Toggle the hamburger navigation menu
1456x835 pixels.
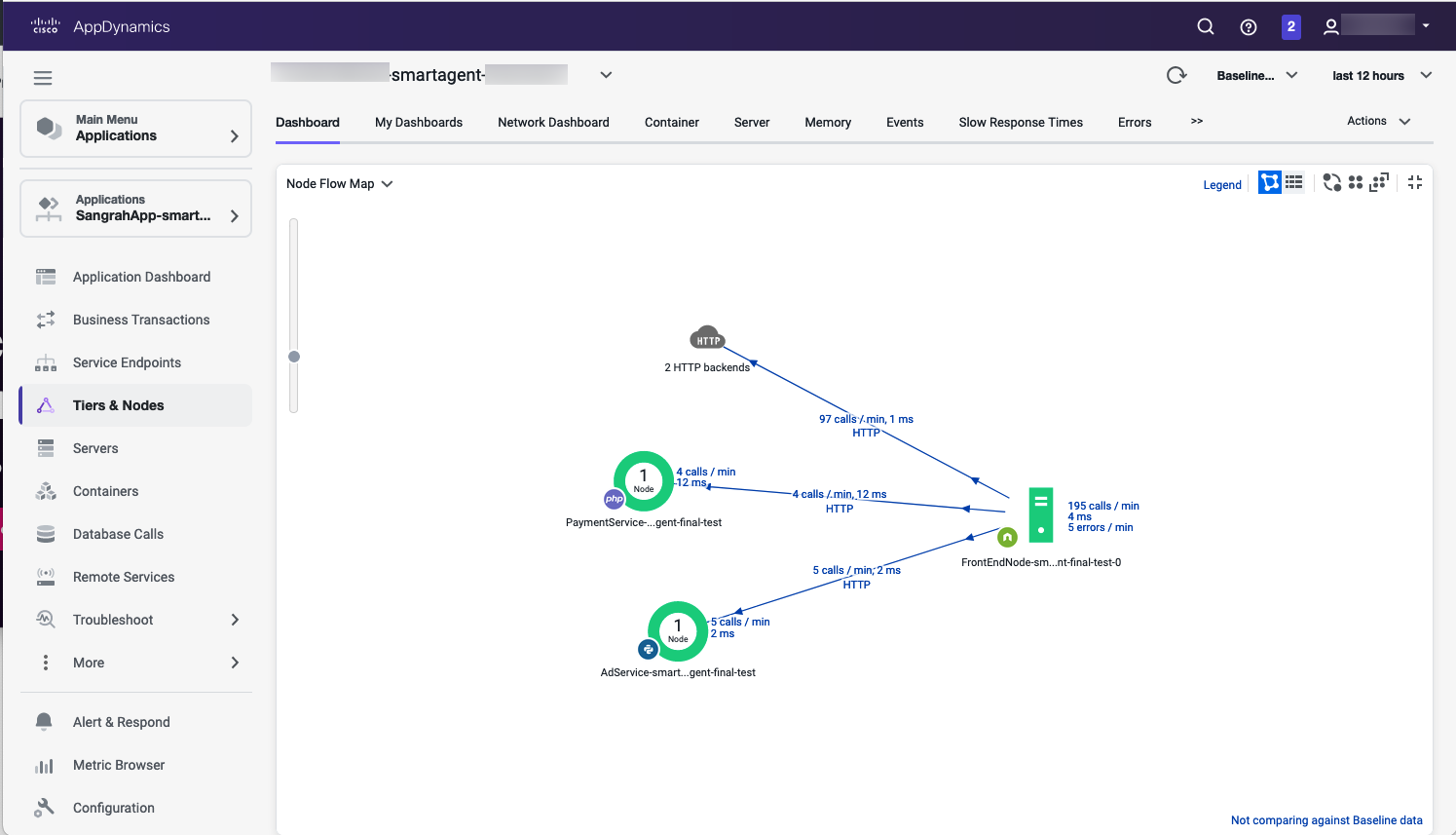(x=43, y=78)
